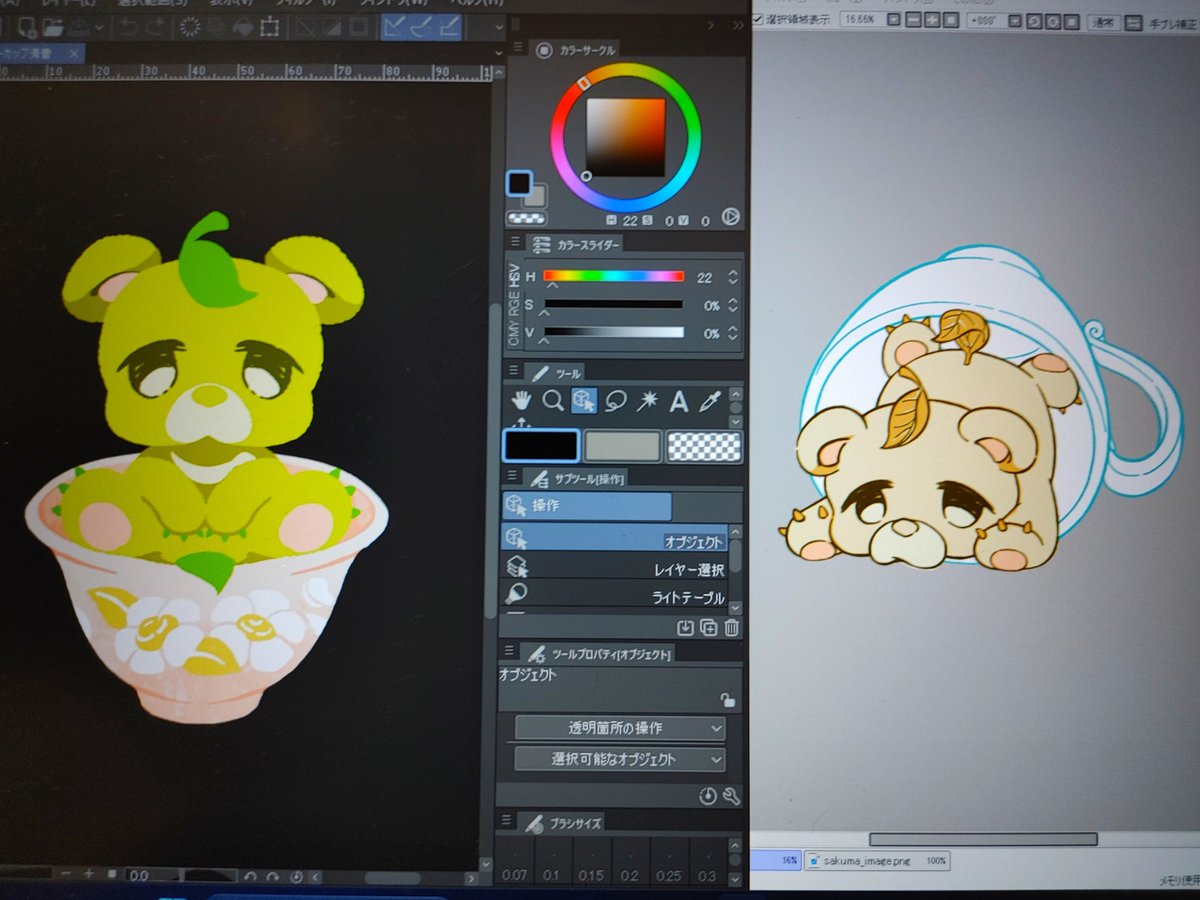Click the Fill bucket icon in toolbar
The width and height of the screenshot is (1200, 900).
pos(242,27)
